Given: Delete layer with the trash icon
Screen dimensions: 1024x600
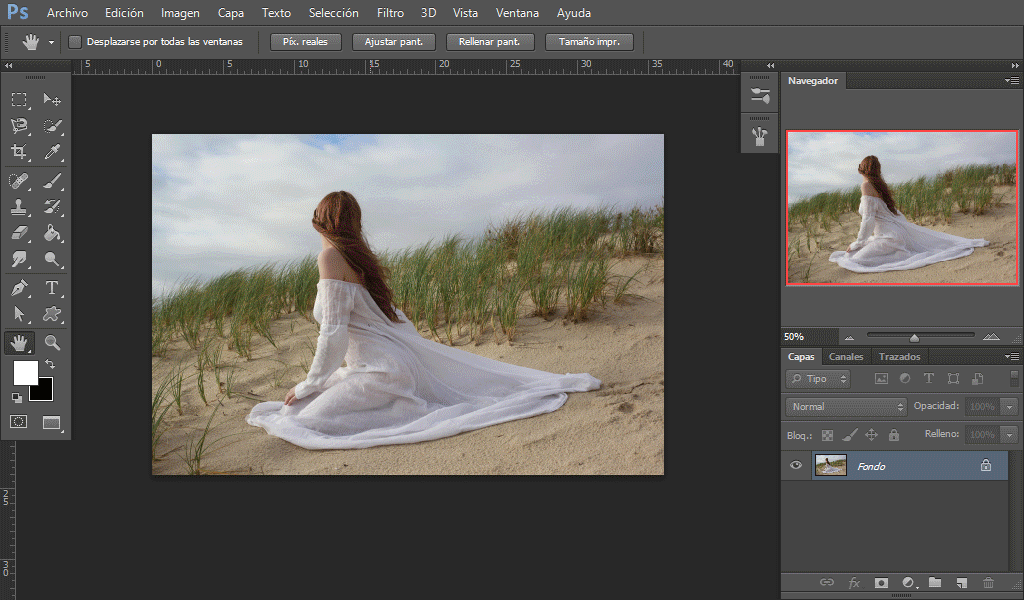Looking at the screenshot, I should (x=988, y=582).
